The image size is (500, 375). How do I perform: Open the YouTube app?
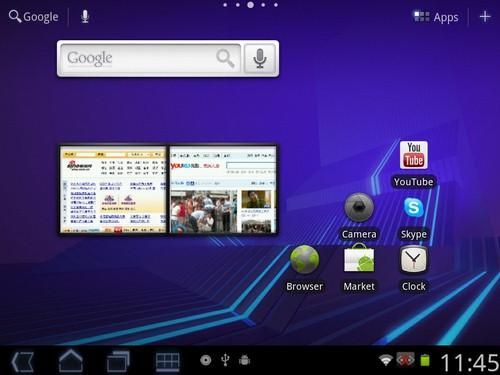pos(413,164)
